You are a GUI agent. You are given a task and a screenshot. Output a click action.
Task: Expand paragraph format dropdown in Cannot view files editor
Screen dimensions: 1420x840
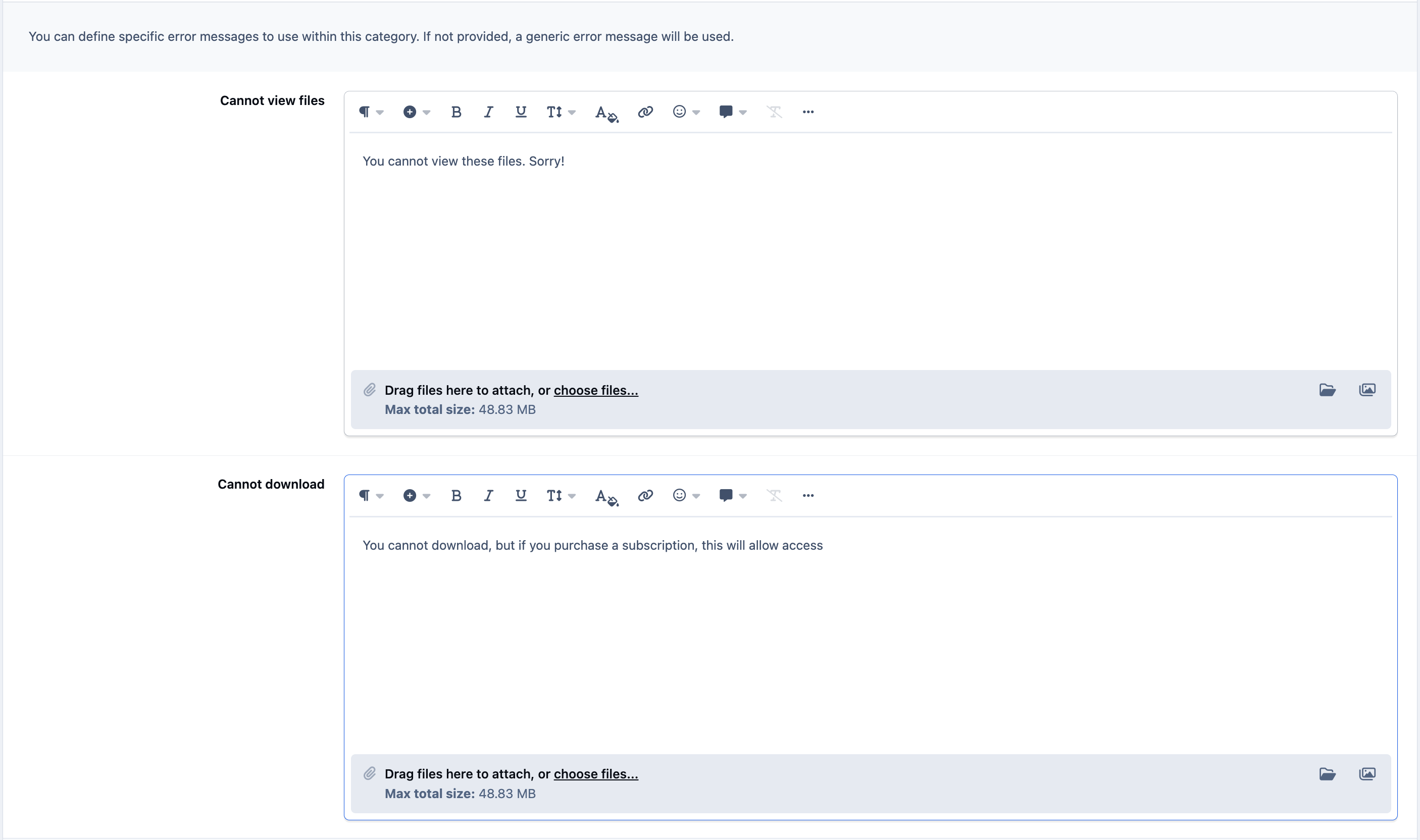tap(371, 112)
